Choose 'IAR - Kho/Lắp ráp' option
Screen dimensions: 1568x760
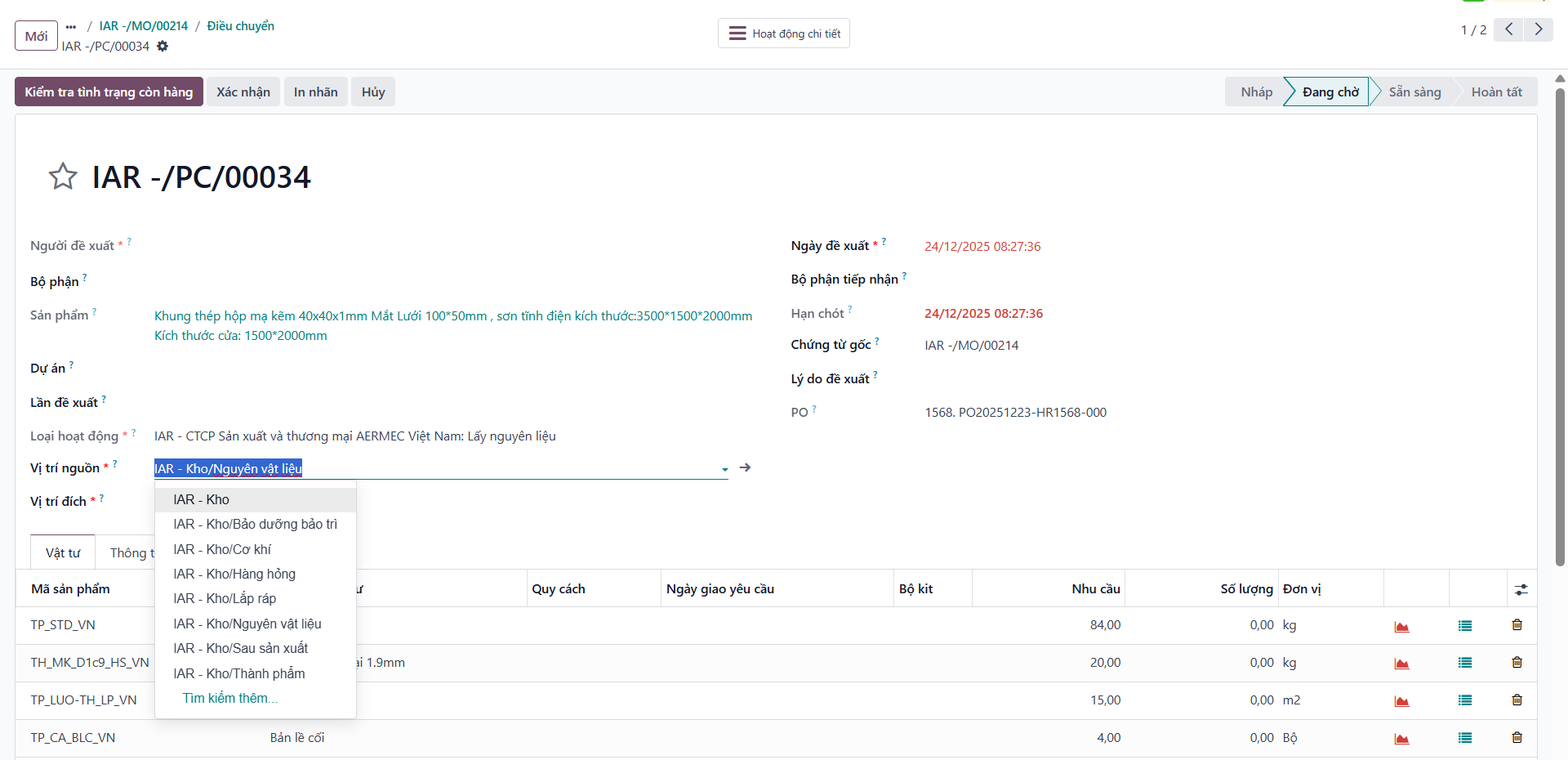click(x=256, y=599)
